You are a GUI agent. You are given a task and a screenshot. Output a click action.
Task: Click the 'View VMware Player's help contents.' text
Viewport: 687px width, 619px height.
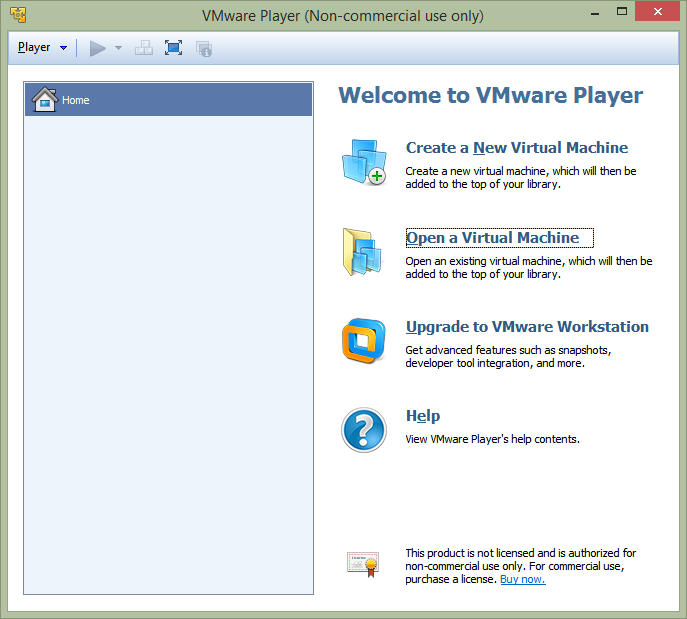pos(492,439)
